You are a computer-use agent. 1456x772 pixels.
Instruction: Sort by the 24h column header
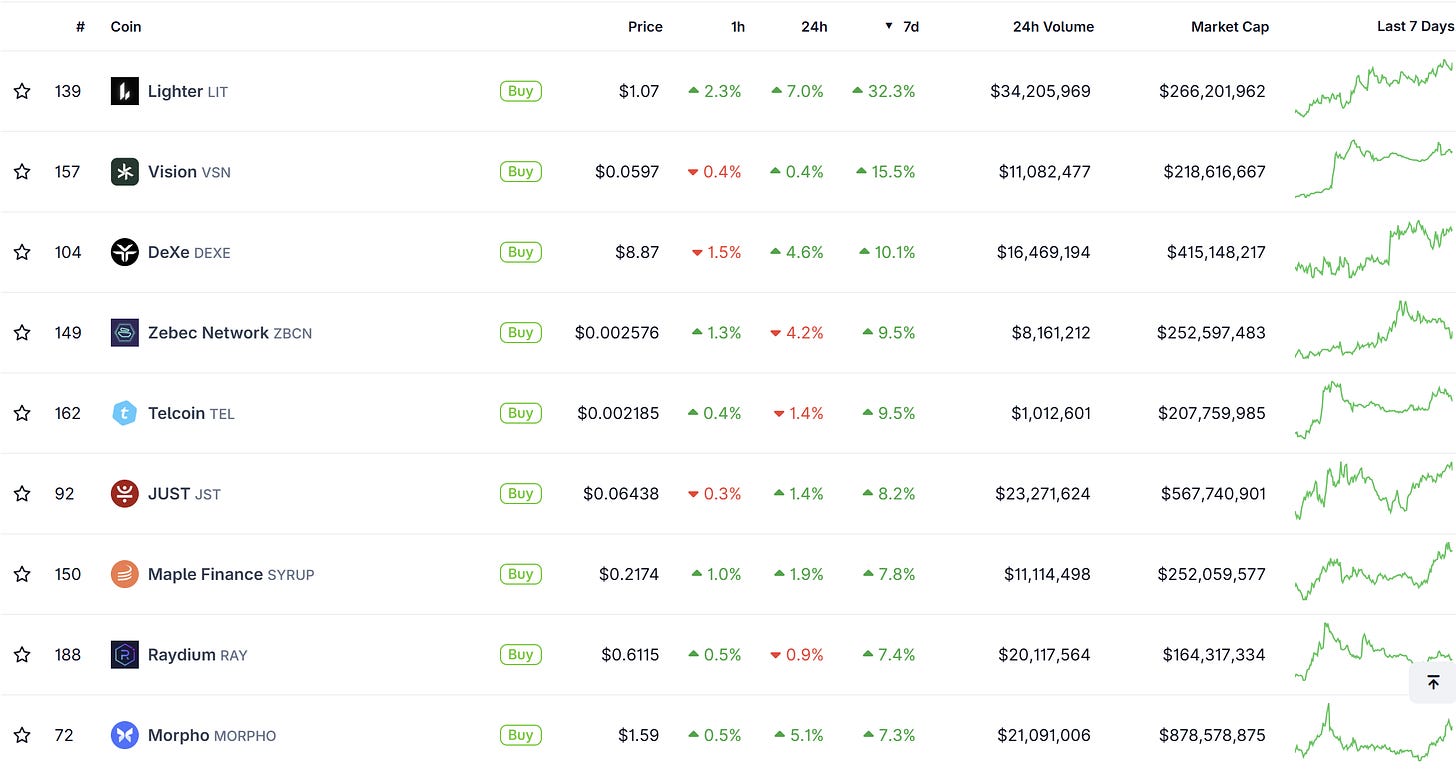click(x=814, y=27)
